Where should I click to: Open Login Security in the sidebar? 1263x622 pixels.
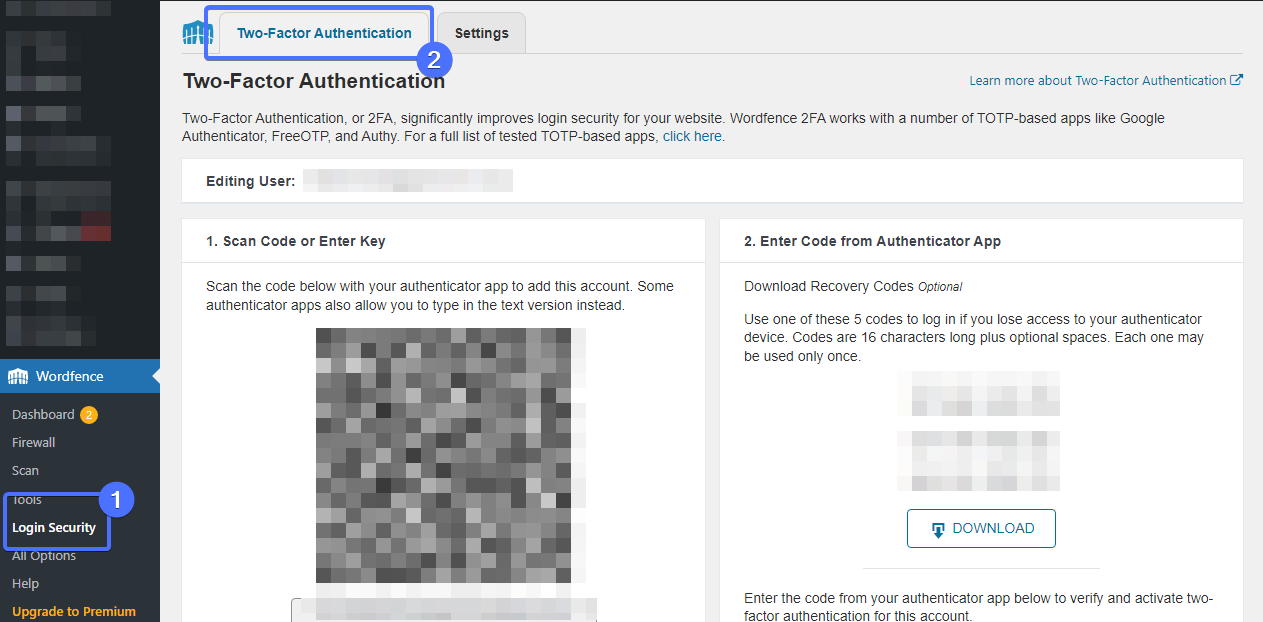54,527
